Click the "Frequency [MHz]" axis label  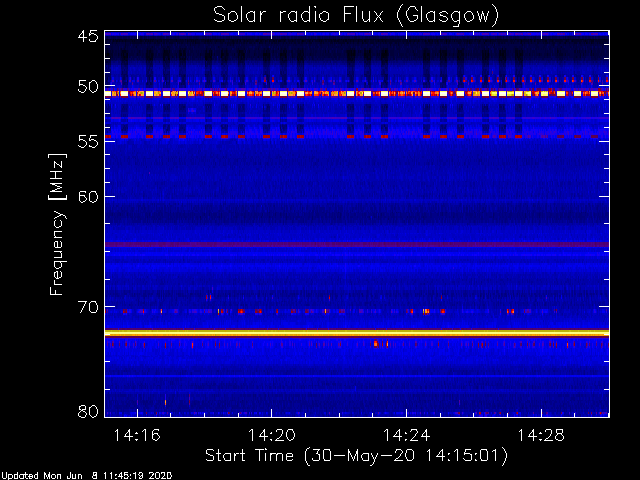pos(57,224)
